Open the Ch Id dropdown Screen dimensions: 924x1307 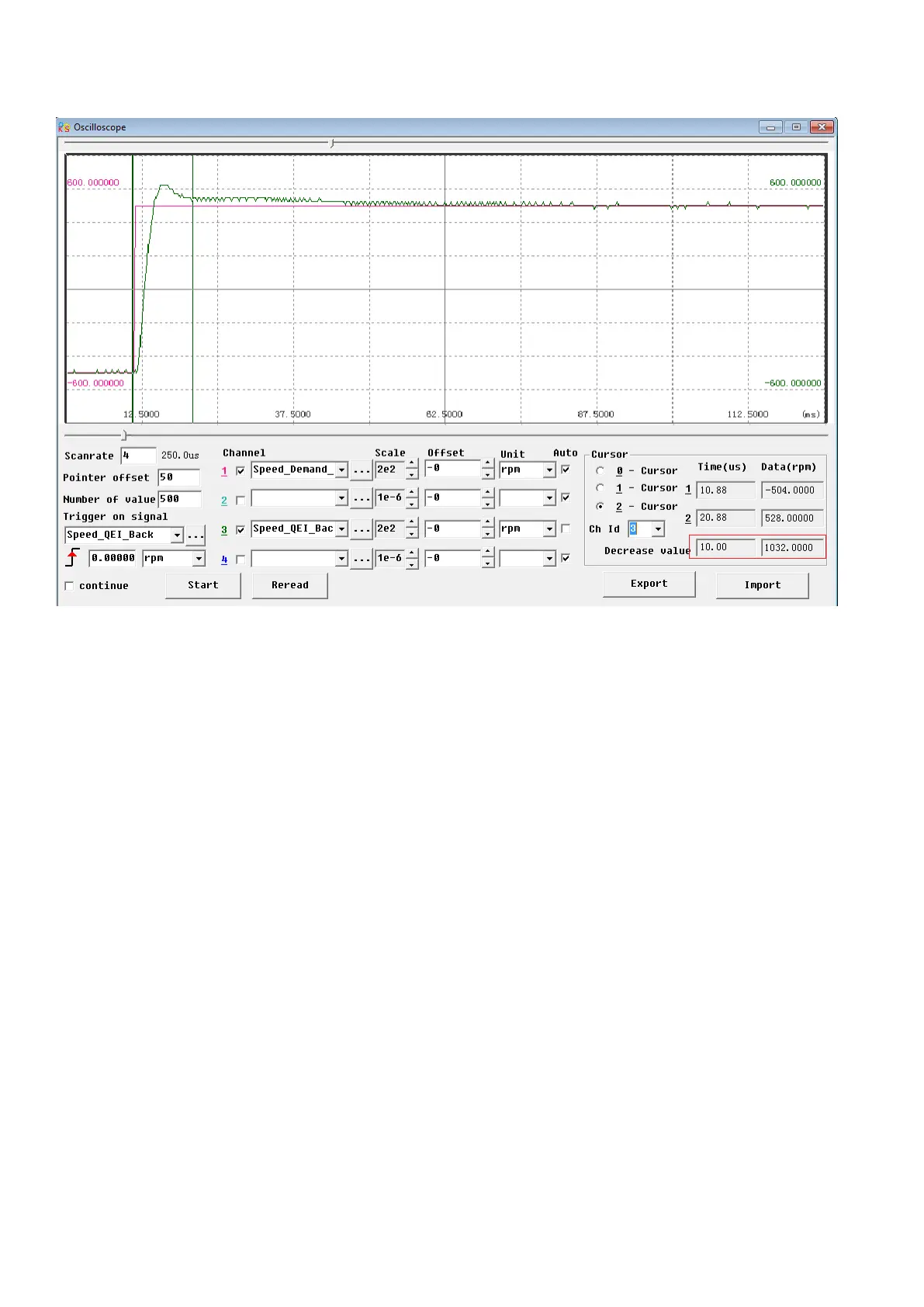tap(658, 529)
